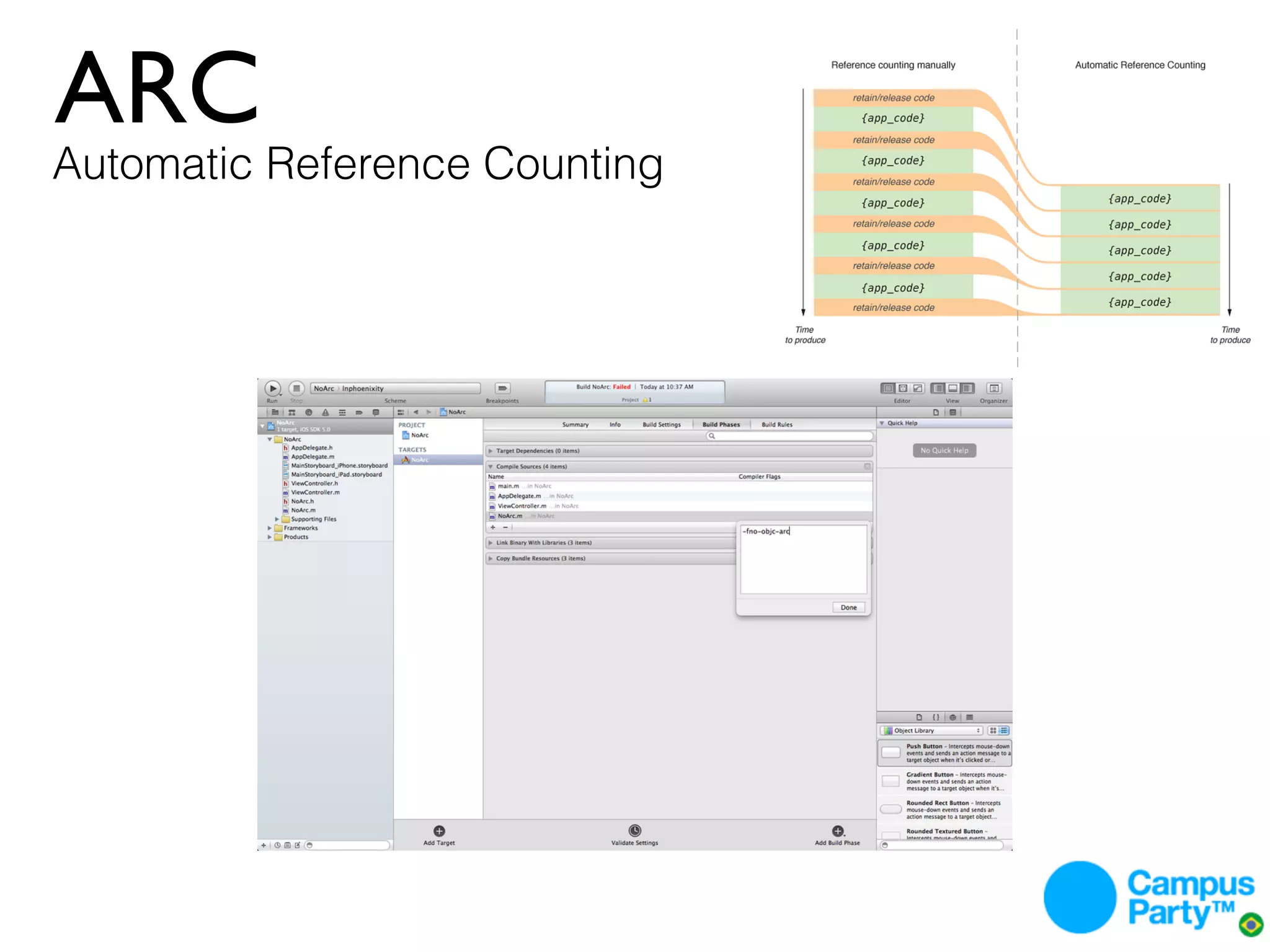
Task: Expand the Supporting Files folder
Action: pyautogui.click(x=277, y=519)
